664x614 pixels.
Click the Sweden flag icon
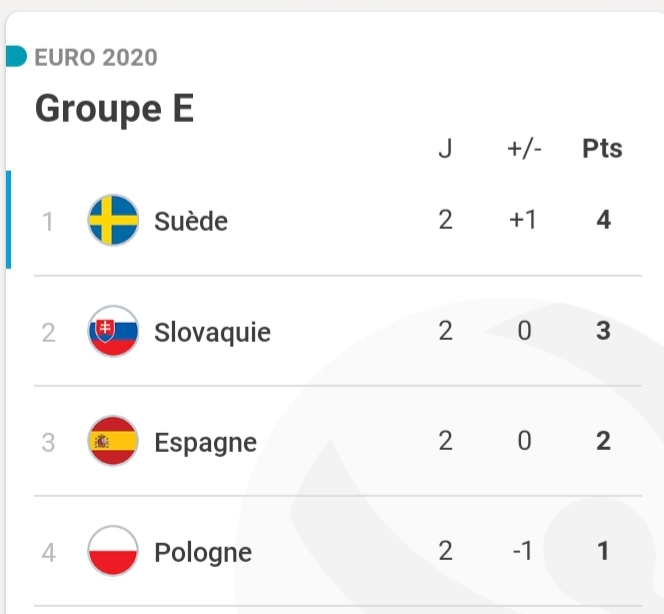113,220
